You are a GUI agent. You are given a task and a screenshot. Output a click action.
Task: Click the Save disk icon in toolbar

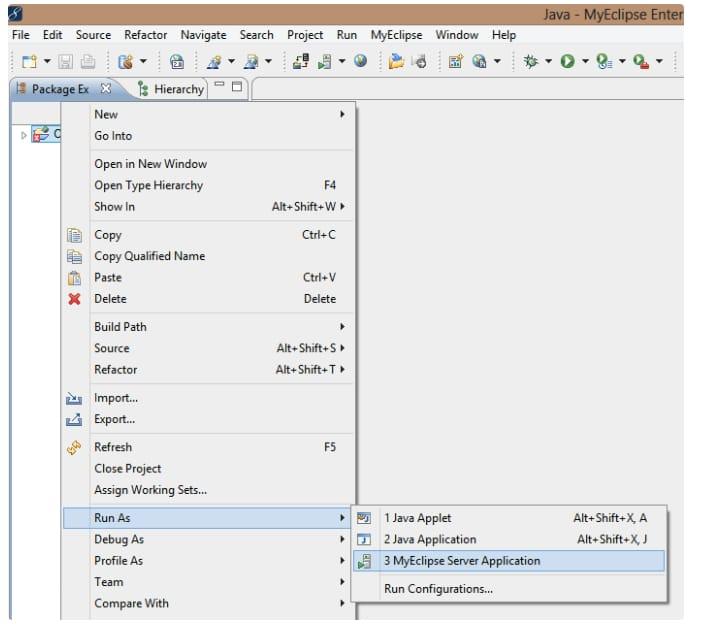[x=67, y=62]
